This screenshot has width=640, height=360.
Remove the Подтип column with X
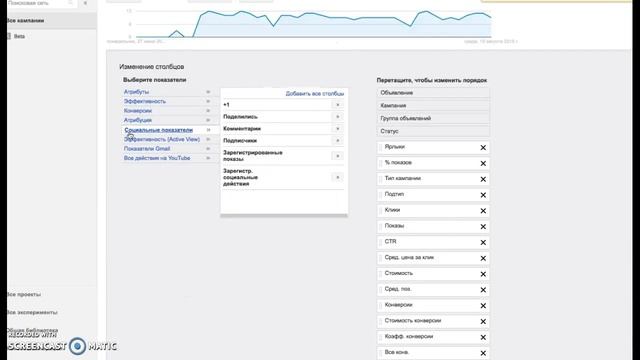click(x=483, y=195)
